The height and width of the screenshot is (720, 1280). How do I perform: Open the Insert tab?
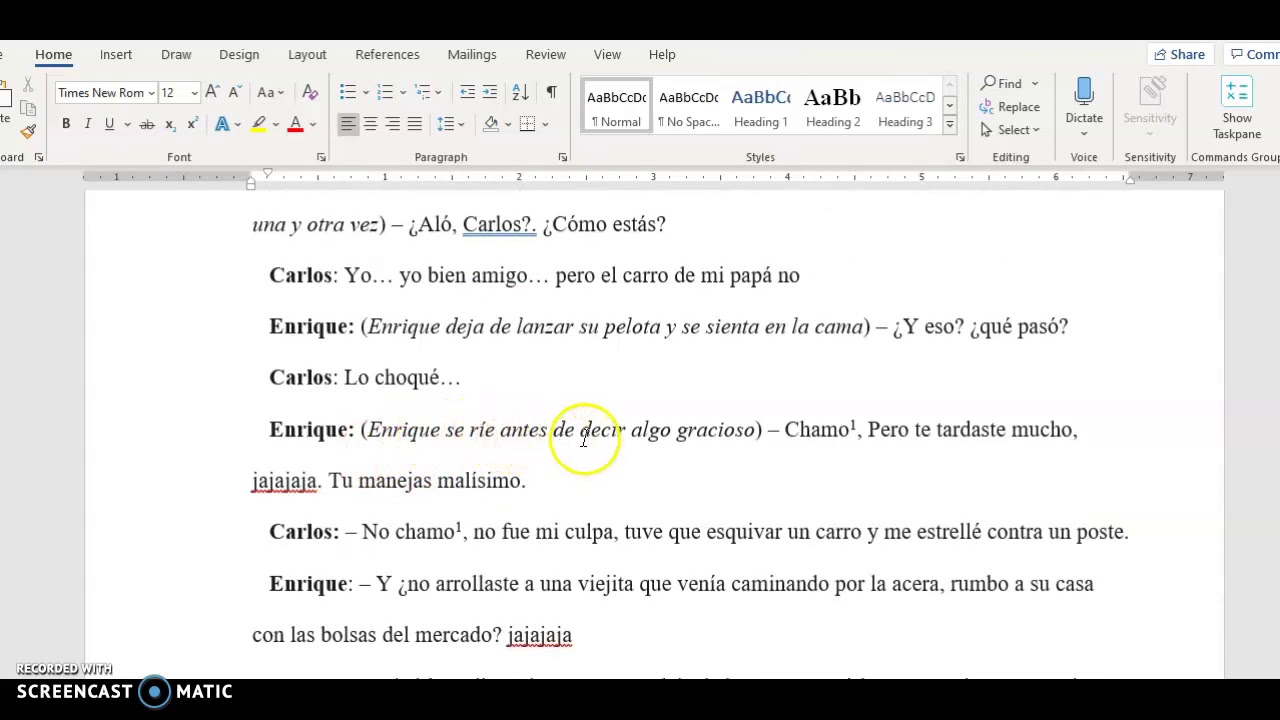click(116, 54)
